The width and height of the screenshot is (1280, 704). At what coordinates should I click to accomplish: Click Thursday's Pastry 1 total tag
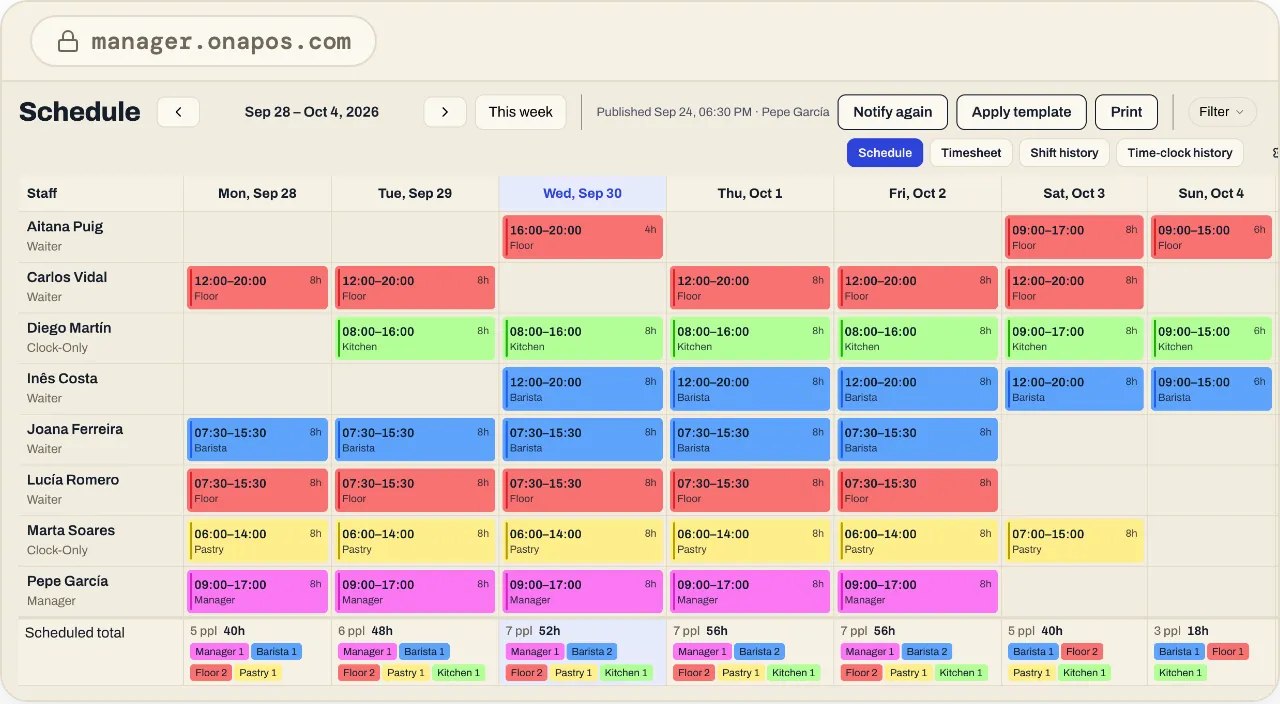coord(740,673)
